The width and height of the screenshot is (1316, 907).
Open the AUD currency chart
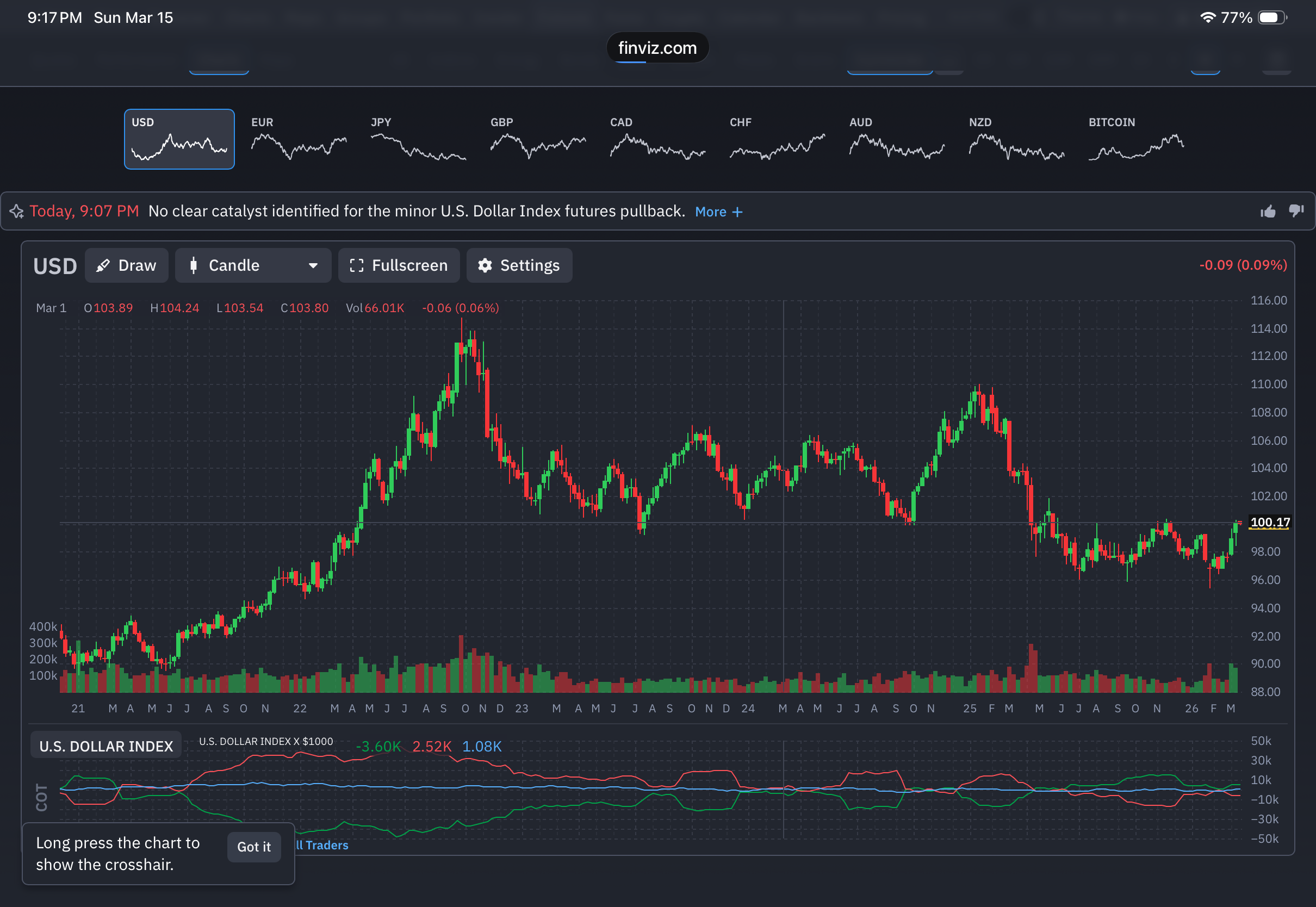pyautogui.click(x=897, y=139)
